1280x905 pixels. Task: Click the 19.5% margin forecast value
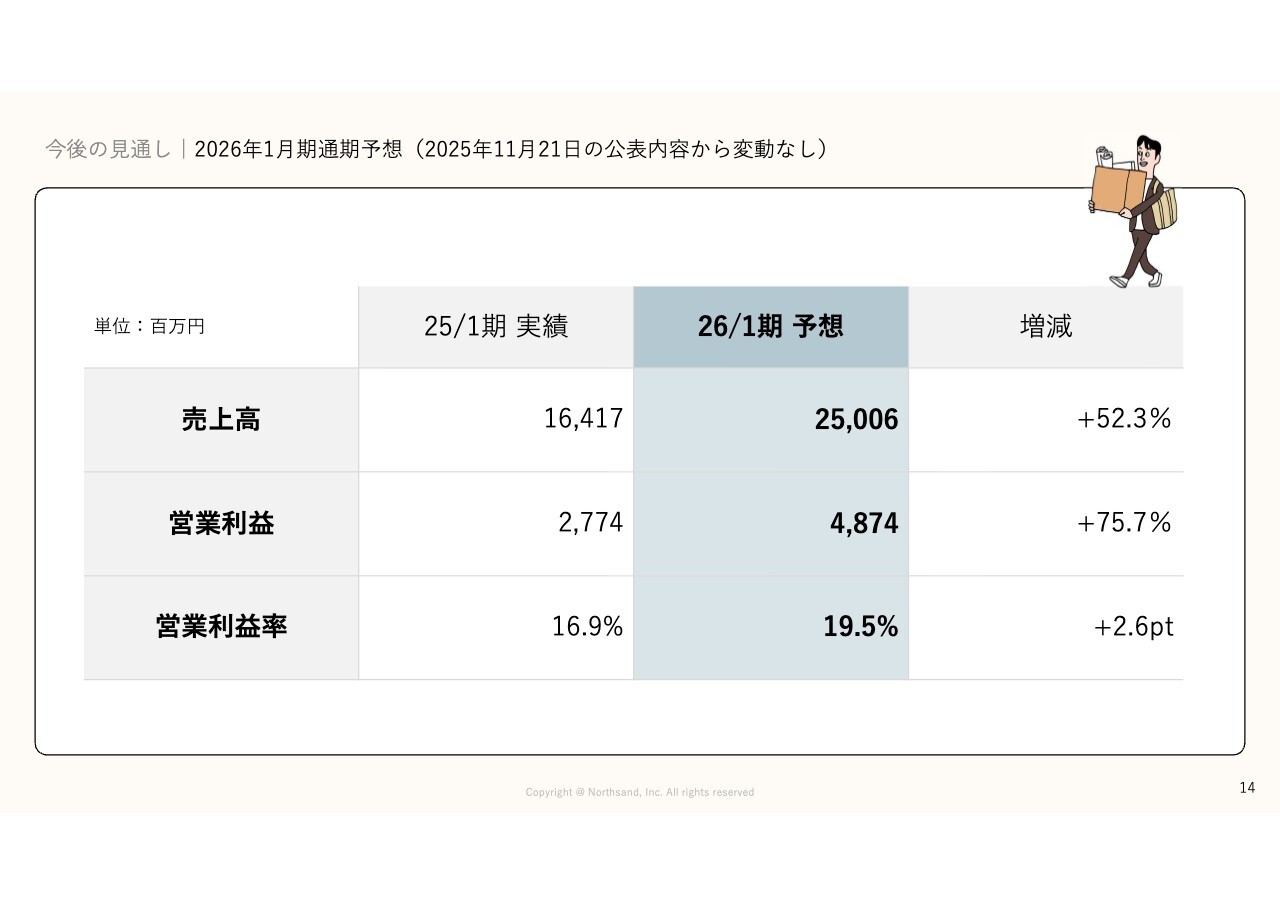(x=860, y=628)
